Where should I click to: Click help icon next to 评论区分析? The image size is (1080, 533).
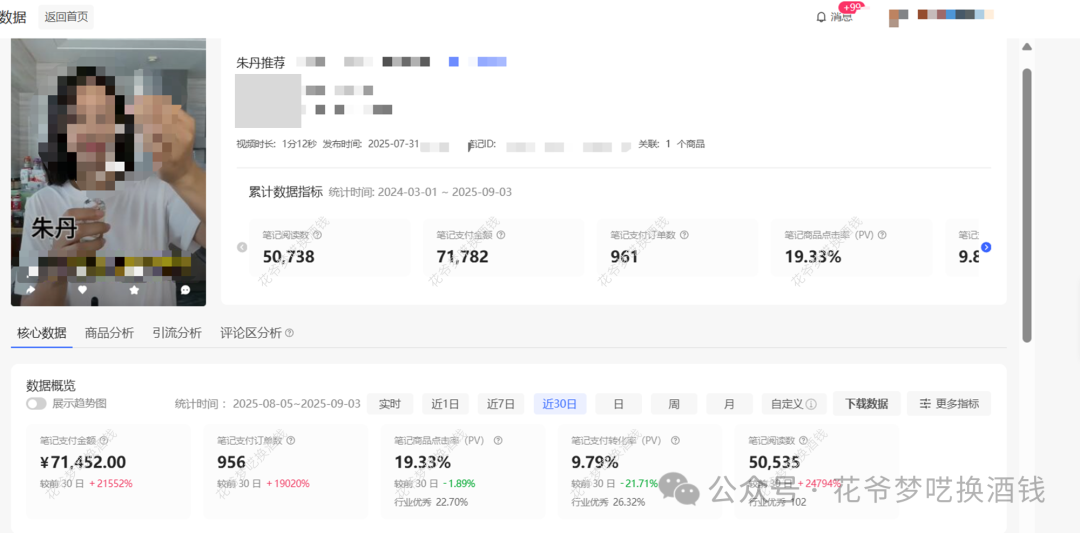pos(289,333)
